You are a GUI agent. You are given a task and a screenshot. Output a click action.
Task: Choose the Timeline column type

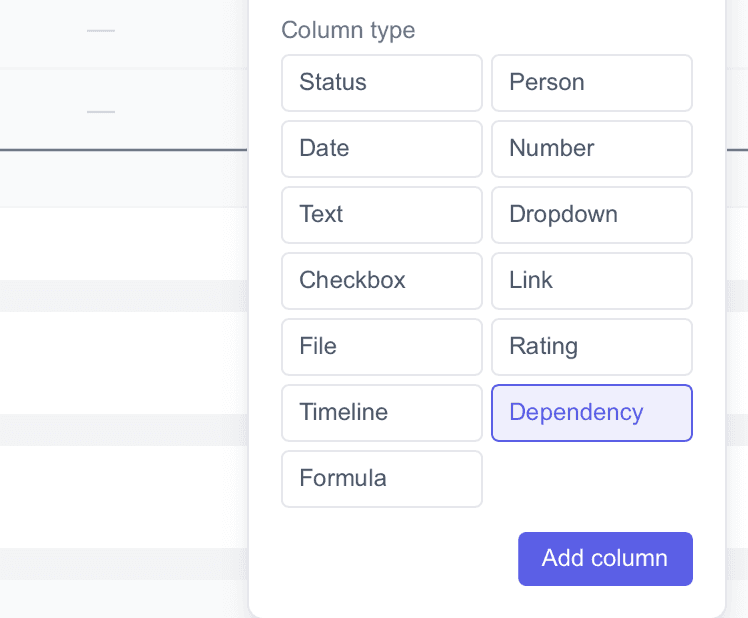pos(381,413)
